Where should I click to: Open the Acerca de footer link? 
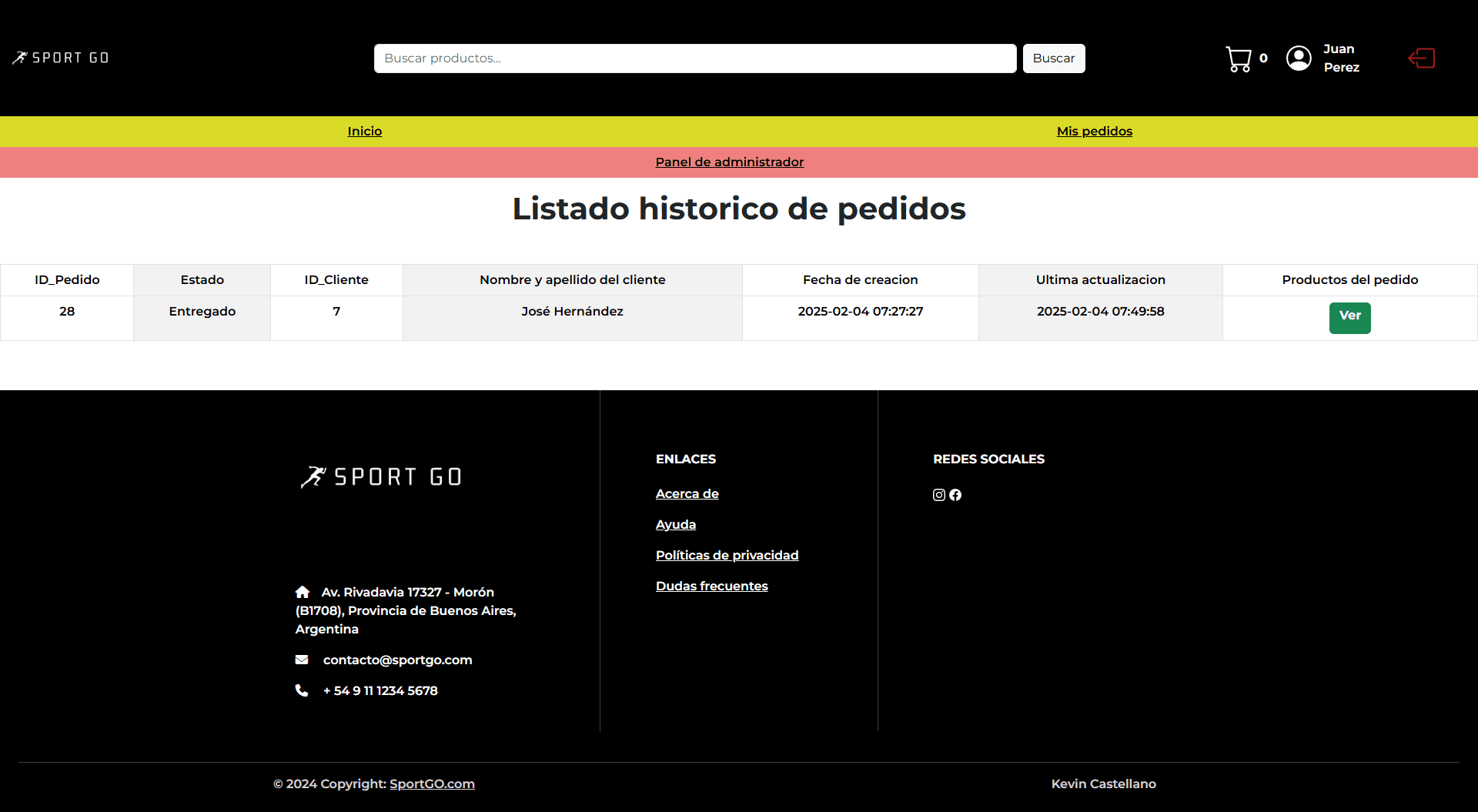tap(687, 494)
